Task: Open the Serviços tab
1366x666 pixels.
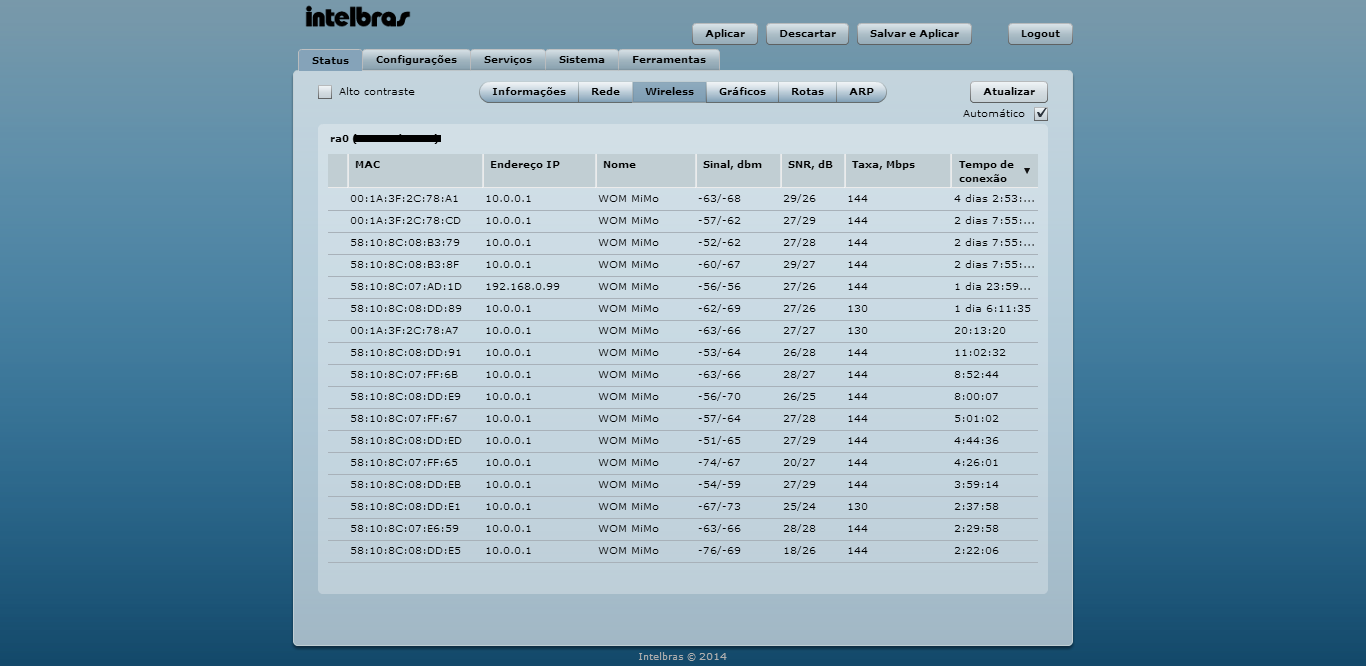Action: pos(508,60)
